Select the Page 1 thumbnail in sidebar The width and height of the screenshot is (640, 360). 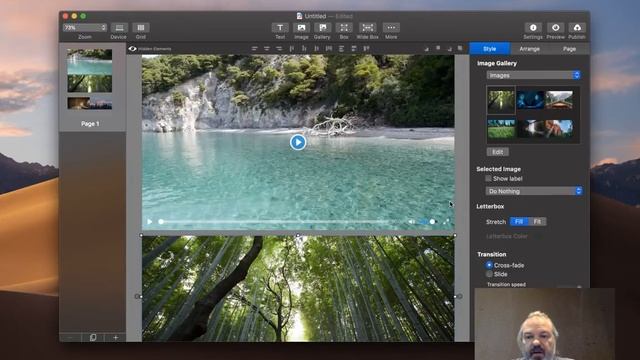[x=90, y=80]
